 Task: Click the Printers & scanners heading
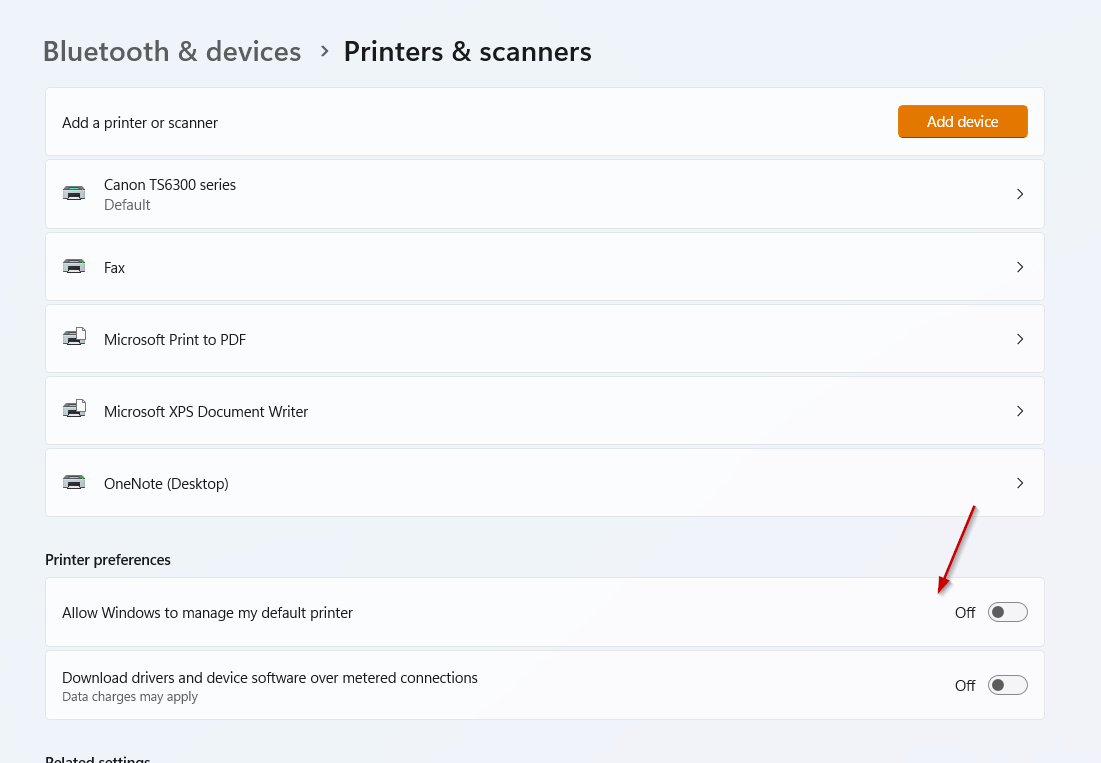(468, 51)
